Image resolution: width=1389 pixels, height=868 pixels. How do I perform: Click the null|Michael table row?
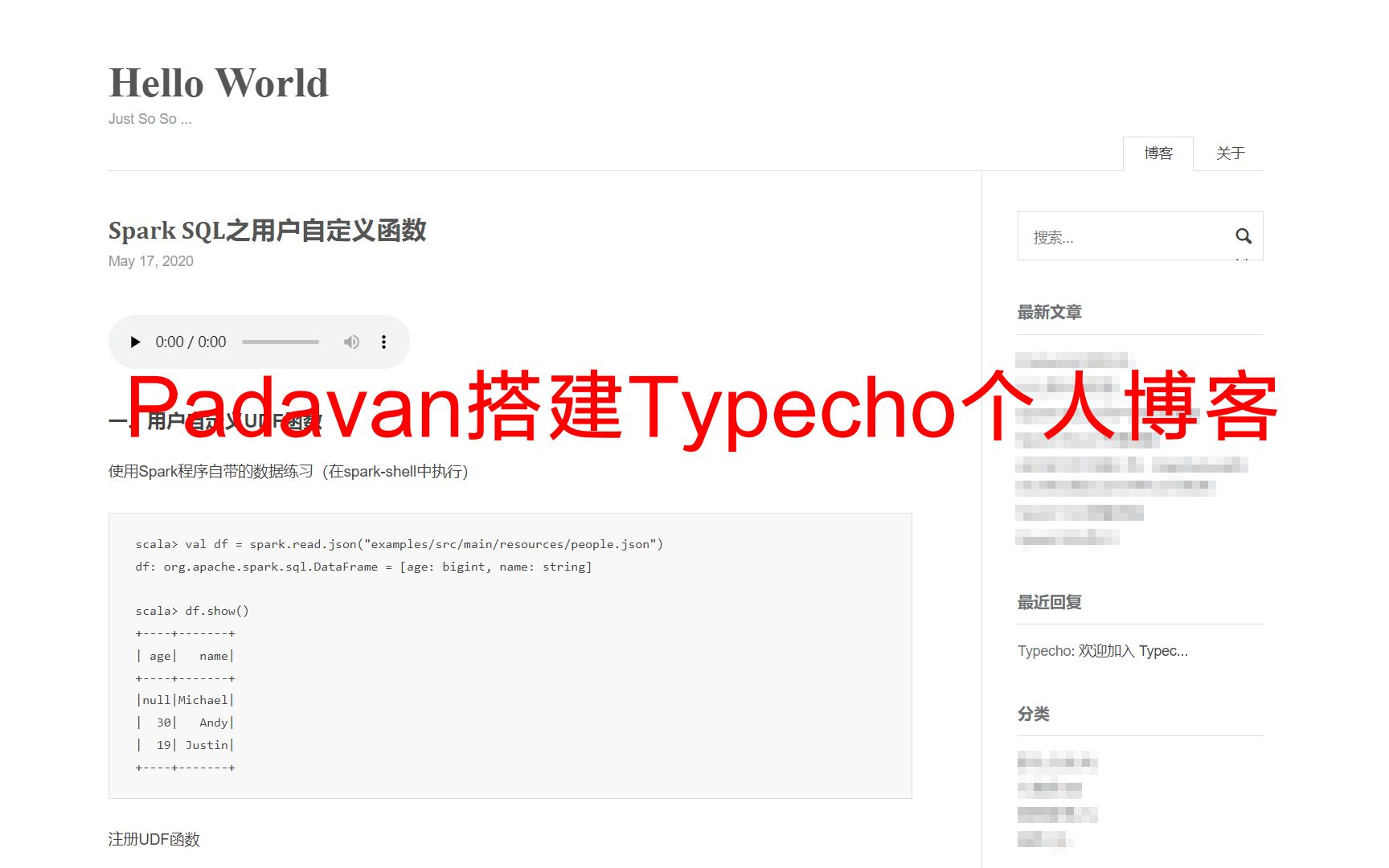point(185,700)
